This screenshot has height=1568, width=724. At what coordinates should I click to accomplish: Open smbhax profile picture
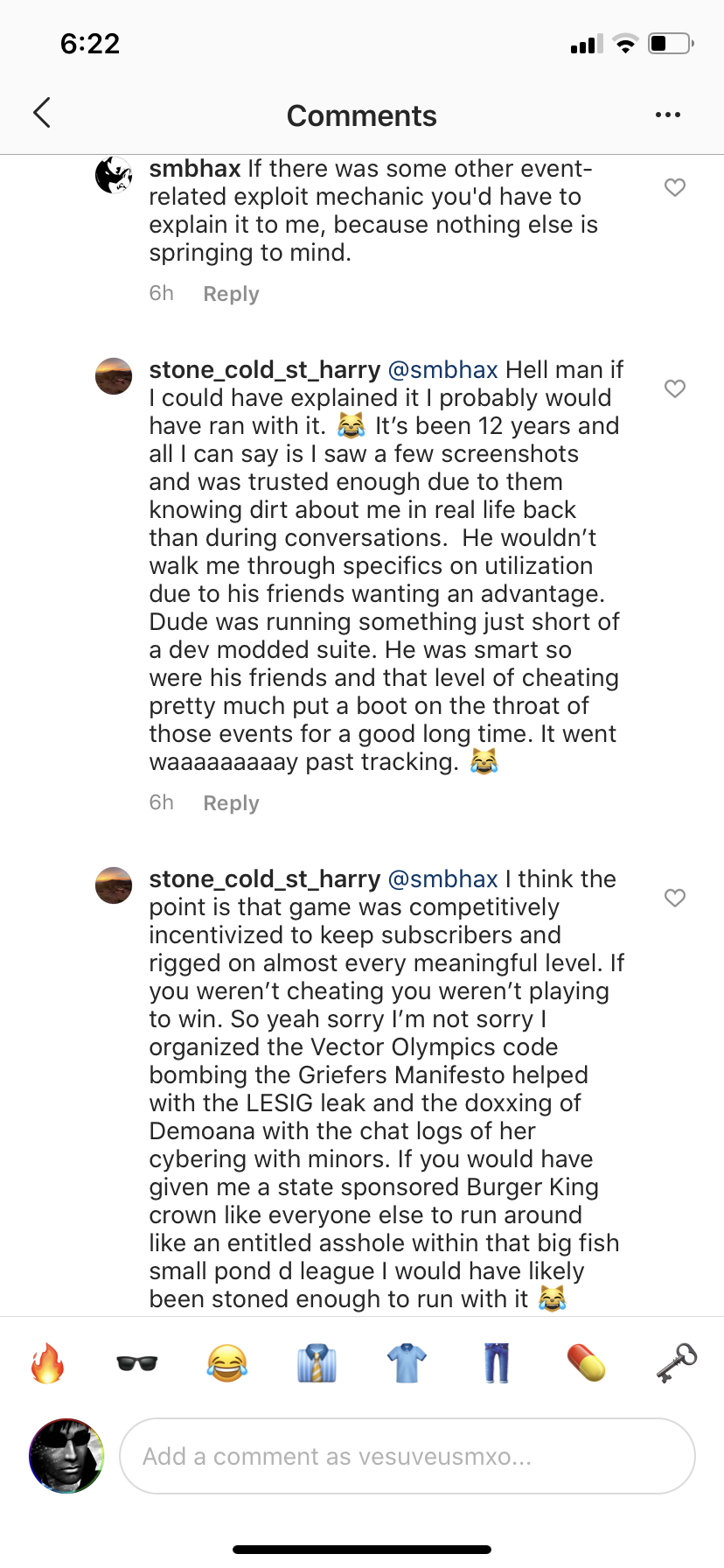[x=114, y=175]
